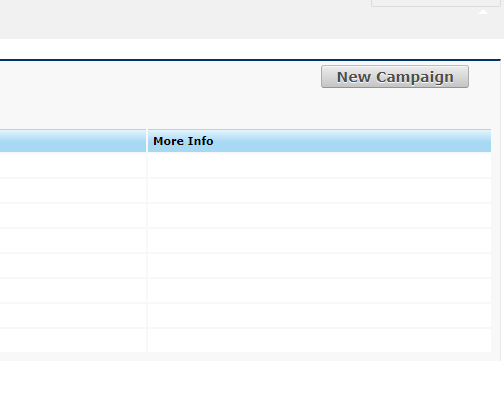The height and width of the screenshot is (418, 504).
Task: Click sixth row cell left of More Info
Action: 73,290
